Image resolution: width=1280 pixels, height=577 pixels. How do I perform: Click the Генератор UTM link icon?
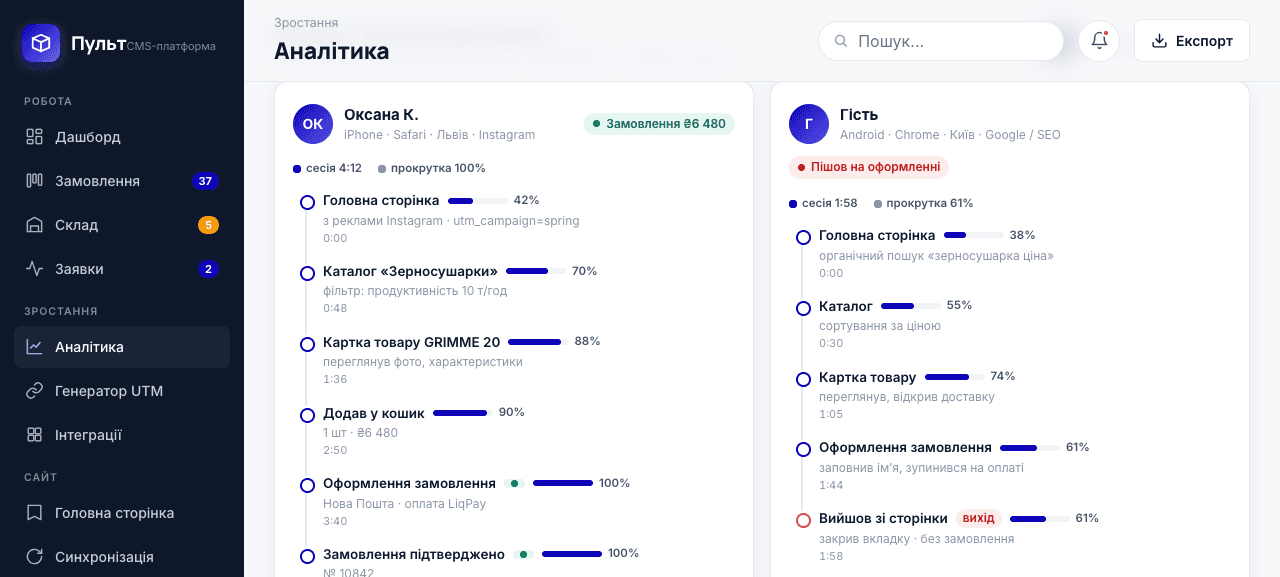pos(35,391)
